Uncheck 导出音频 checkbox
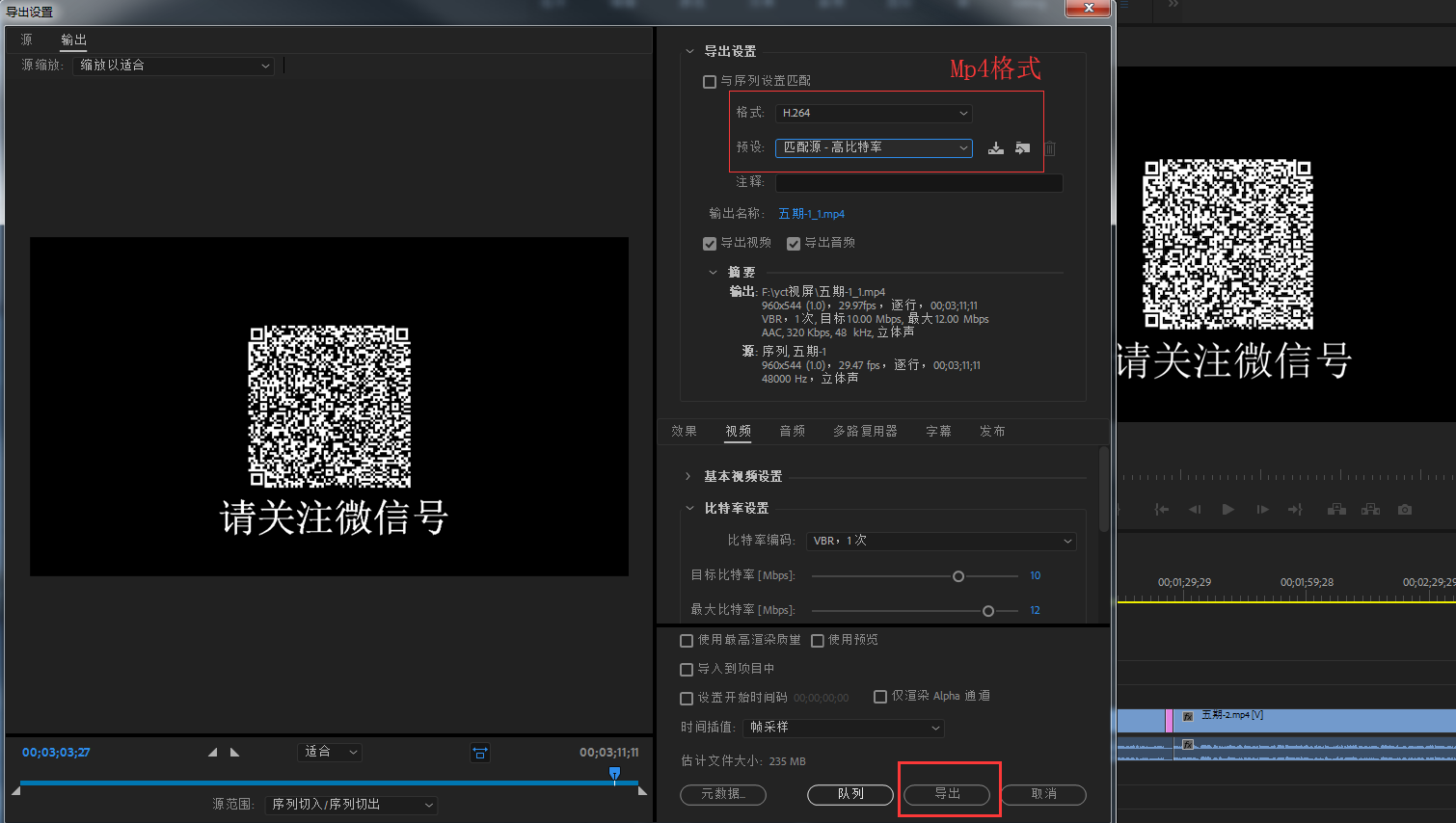Viewport: 1456px width, 823px height. coord(794,244)
